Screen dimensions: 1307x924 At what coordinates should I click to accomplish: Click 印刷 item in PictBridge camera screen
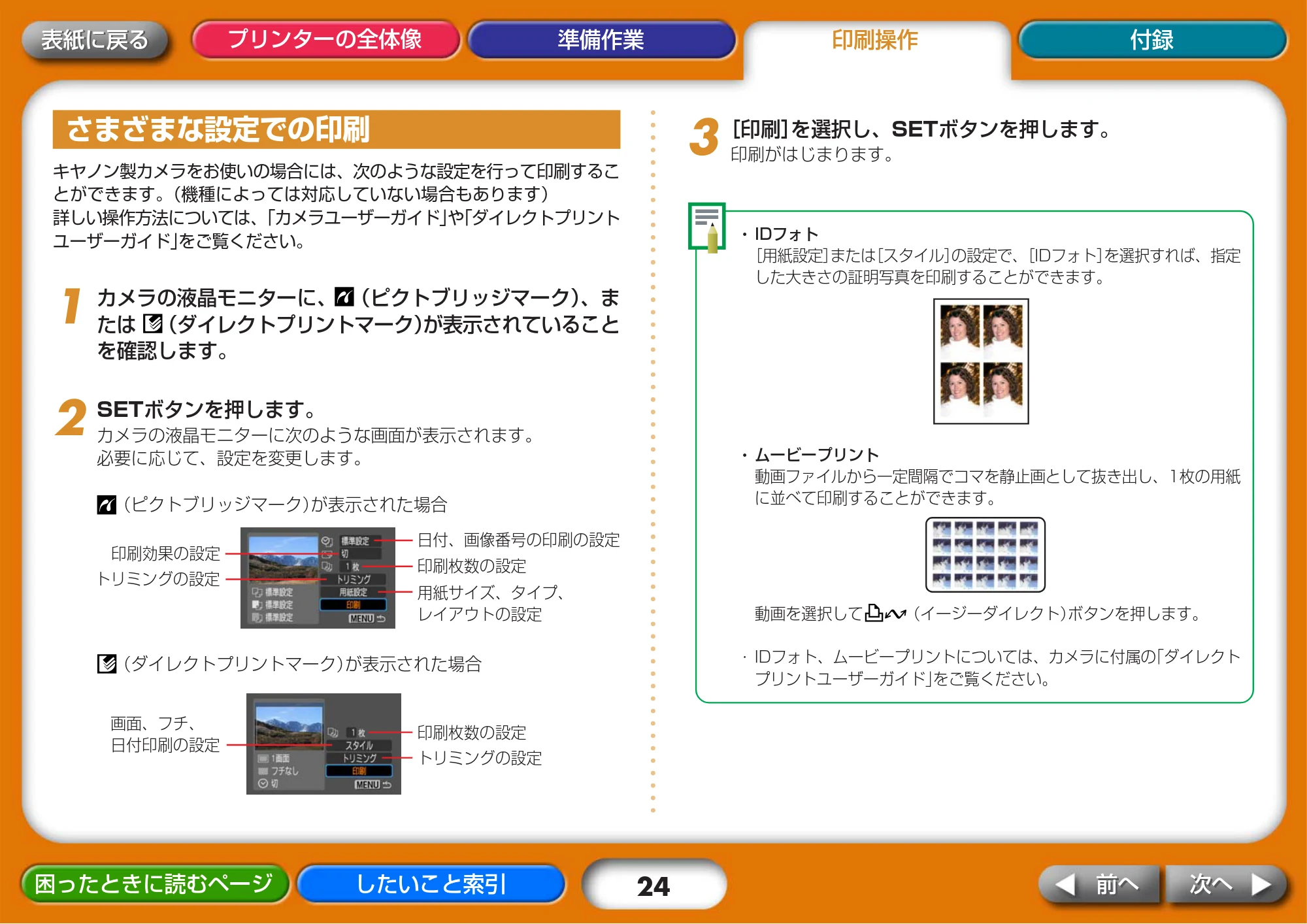(x=354, y=605)
